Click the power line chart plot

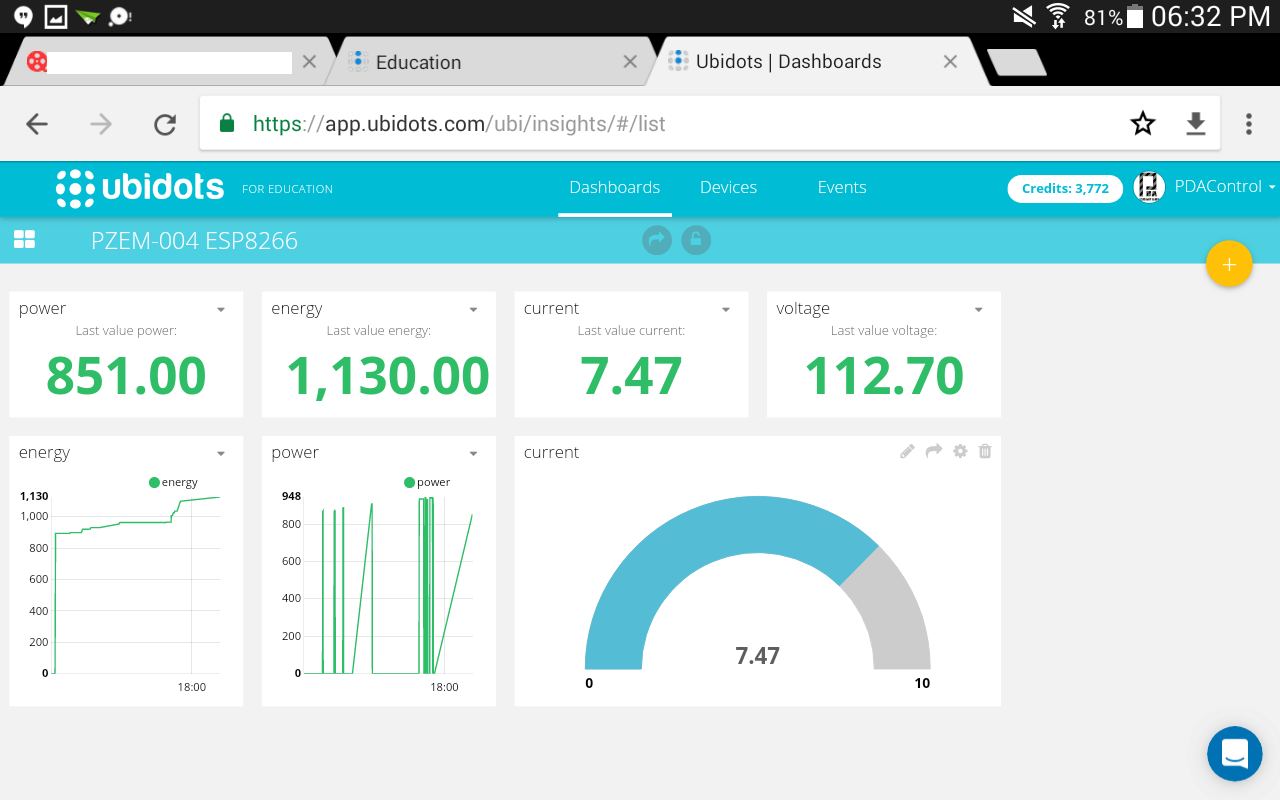(388, 585)
